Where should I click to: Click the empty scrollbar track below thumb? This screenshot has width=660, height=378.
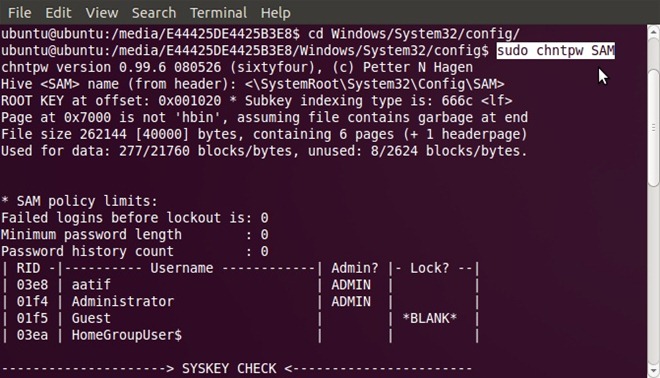coord(653,274)
